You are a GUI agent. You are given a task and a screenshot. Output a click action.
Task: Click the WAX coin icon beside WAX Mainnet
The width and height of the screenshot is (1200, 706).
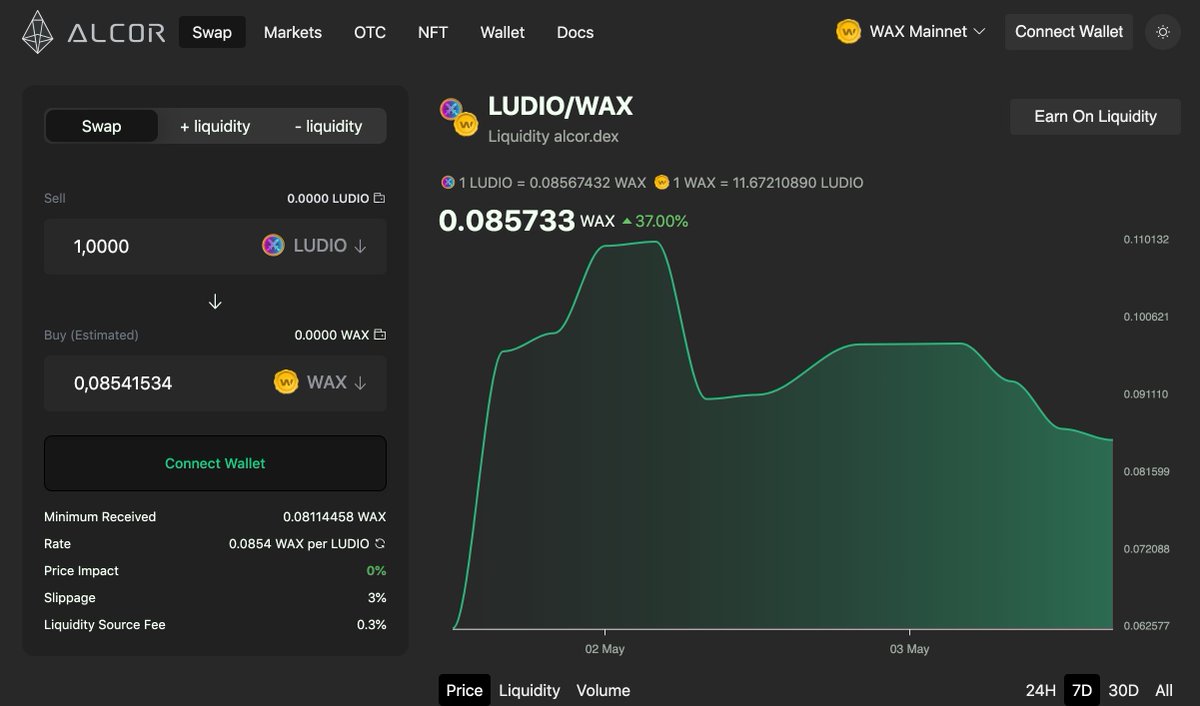coord(848,32)
